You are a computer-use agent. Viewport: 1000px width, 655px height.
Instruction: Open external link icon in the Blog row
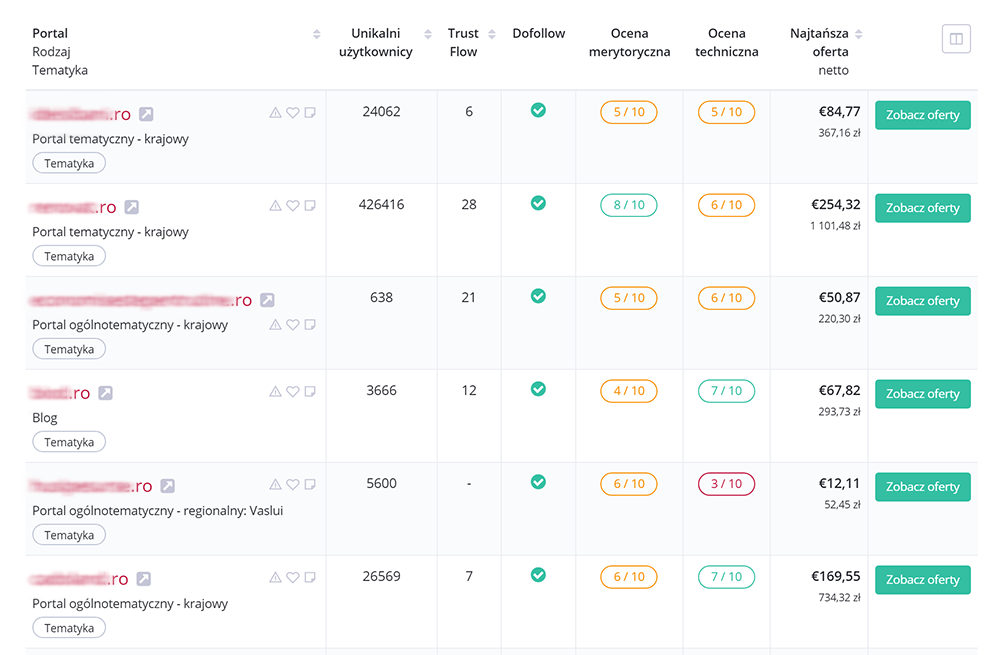(x=105, y=393)
